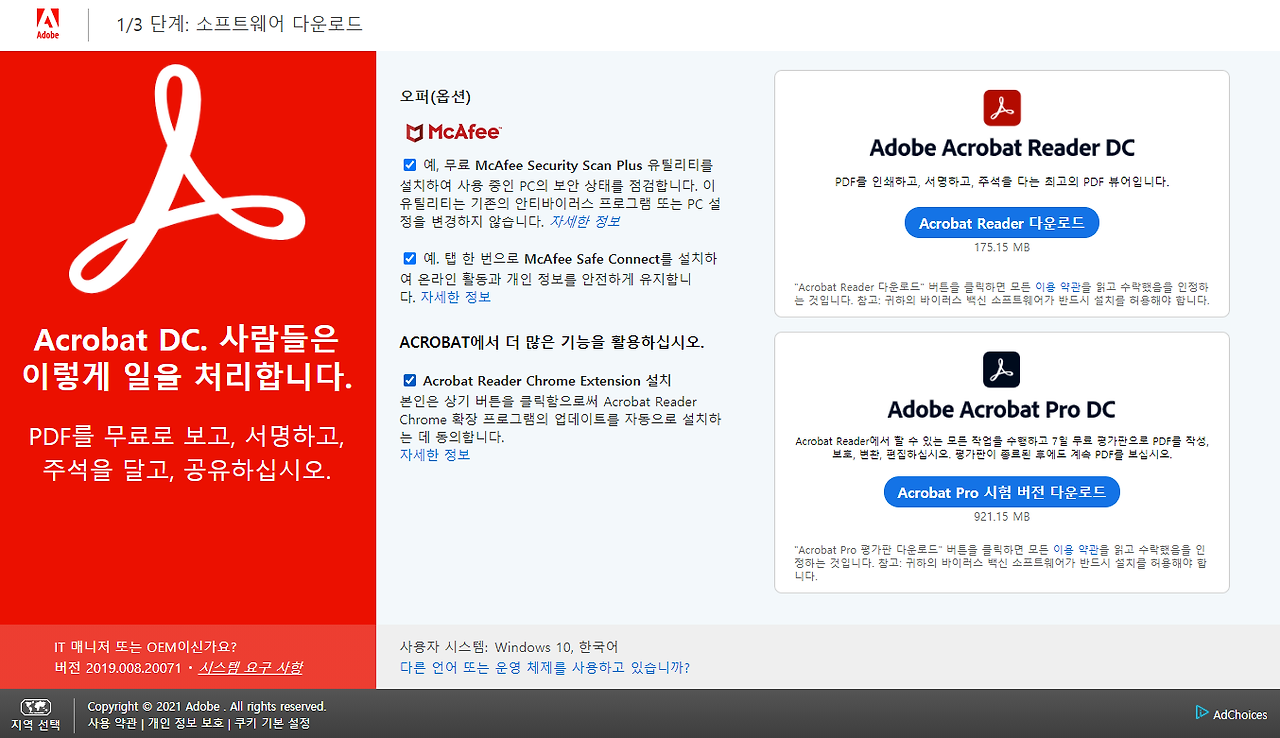The height and width of the screenshot is (738, 1280).
Task: Open 자세한 정보 link under Chrome Extension
Action: [x=435, y=454]
